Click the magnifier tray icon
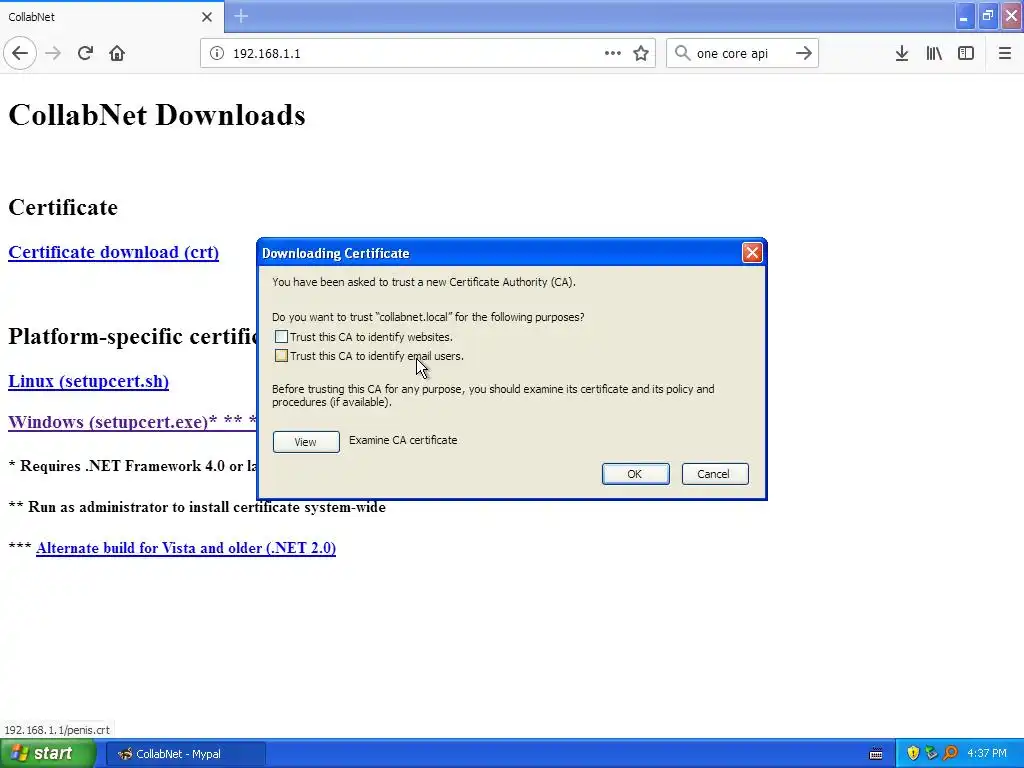This screenshot has height=768, width=1024. (x=950, y=754)
